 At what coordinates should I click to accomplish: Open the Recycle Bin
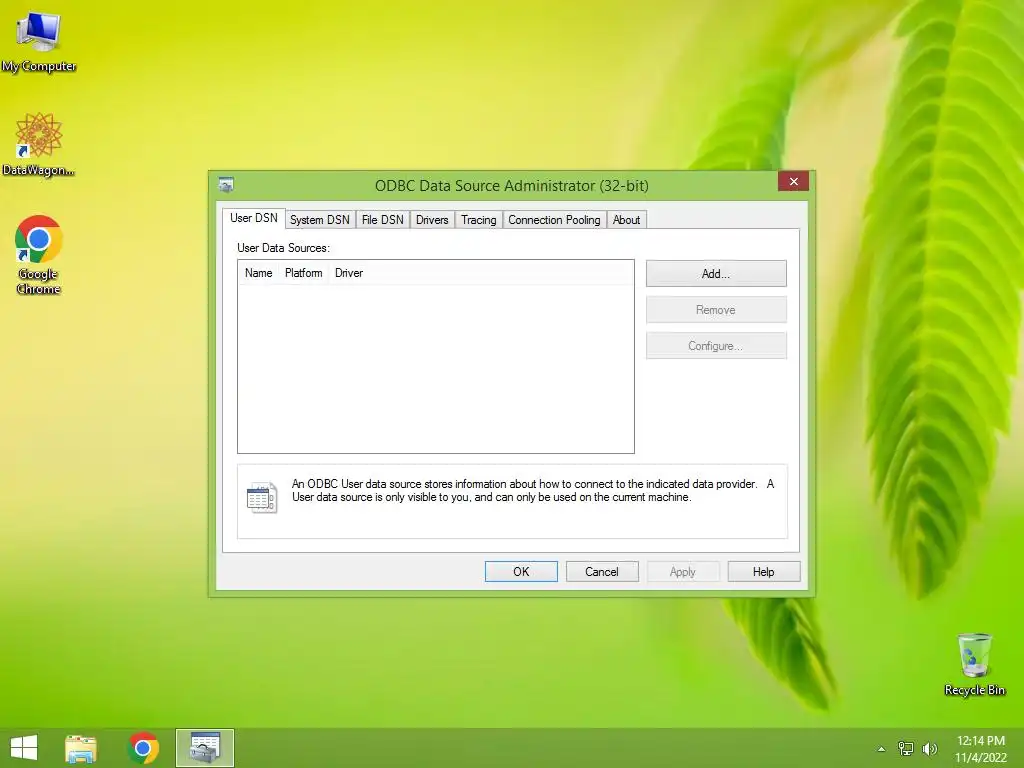[x=974, y=664]
